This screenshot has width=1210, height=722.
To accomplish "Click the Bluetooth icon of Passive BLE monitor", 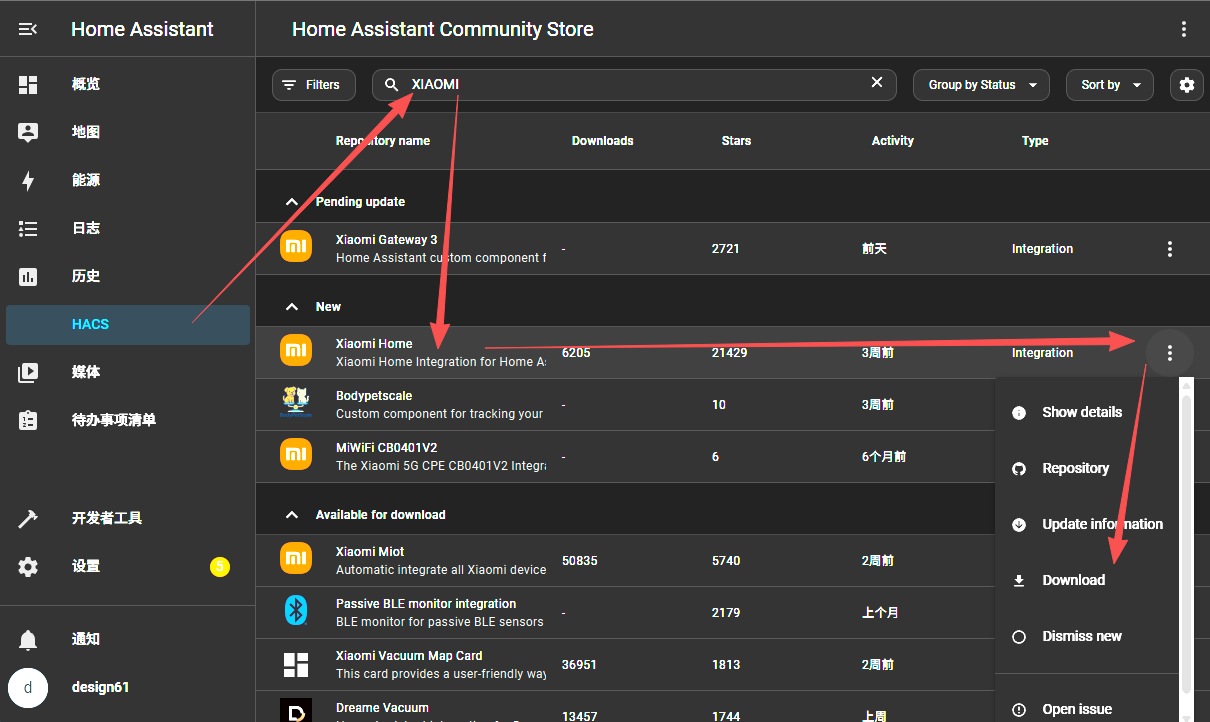I will pyautogui.click(x=296, y=610).
